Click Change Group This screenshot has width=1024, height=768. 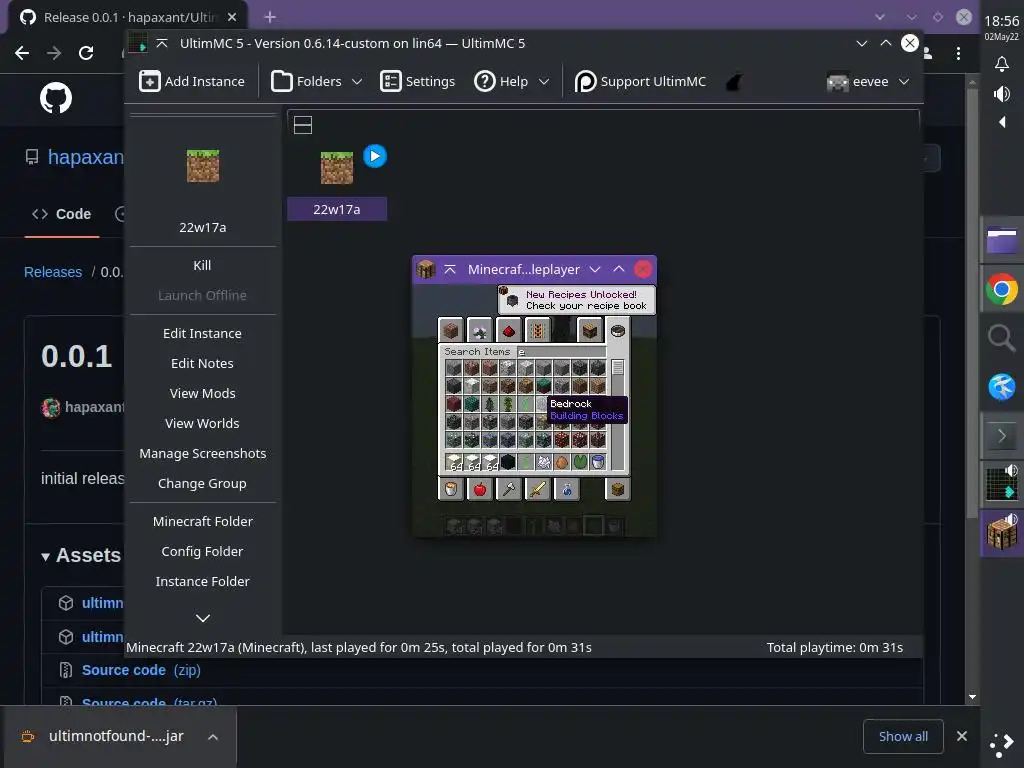tap(202, 483)
